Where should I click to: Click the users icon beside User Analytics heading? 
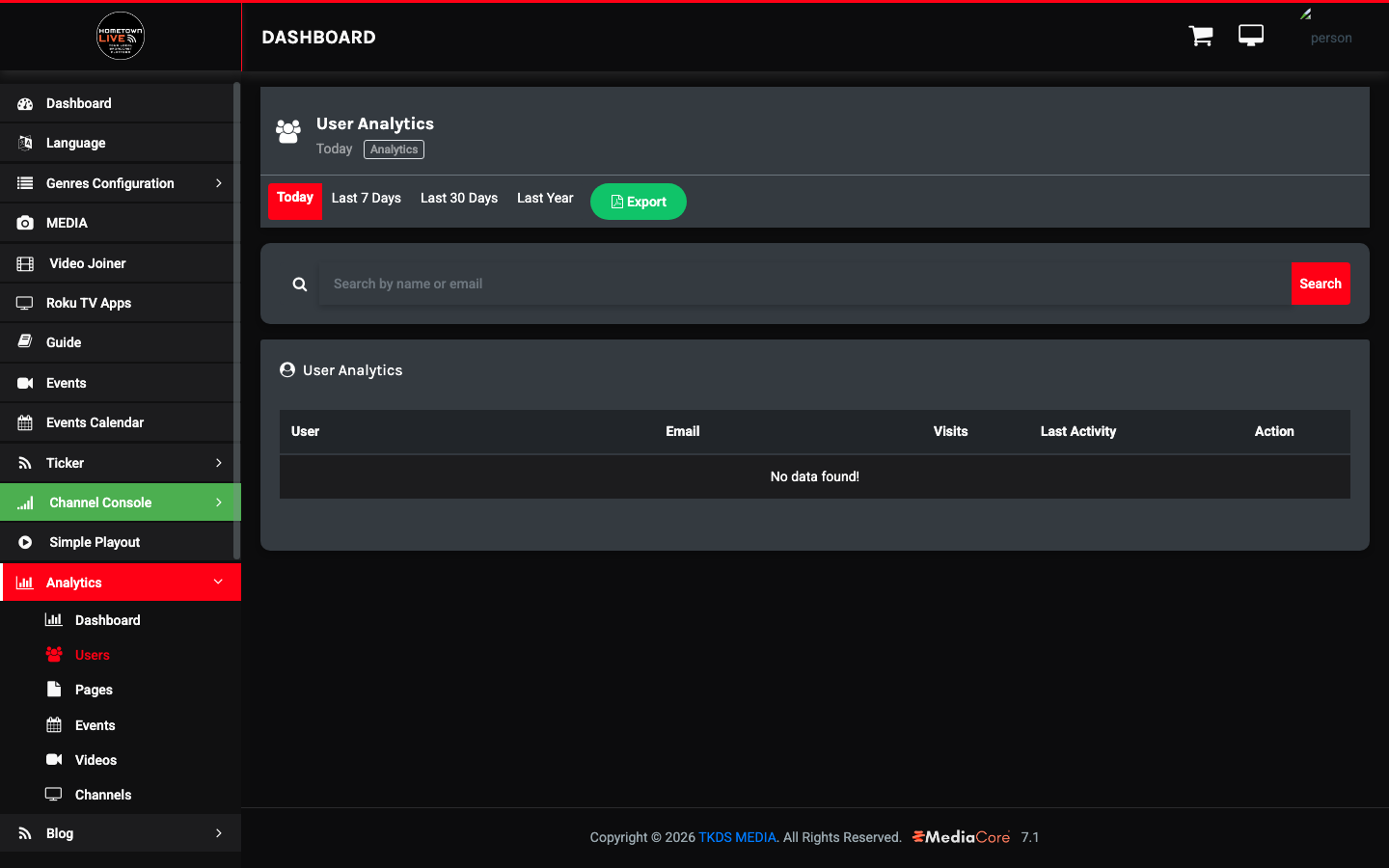coord(288,131)
